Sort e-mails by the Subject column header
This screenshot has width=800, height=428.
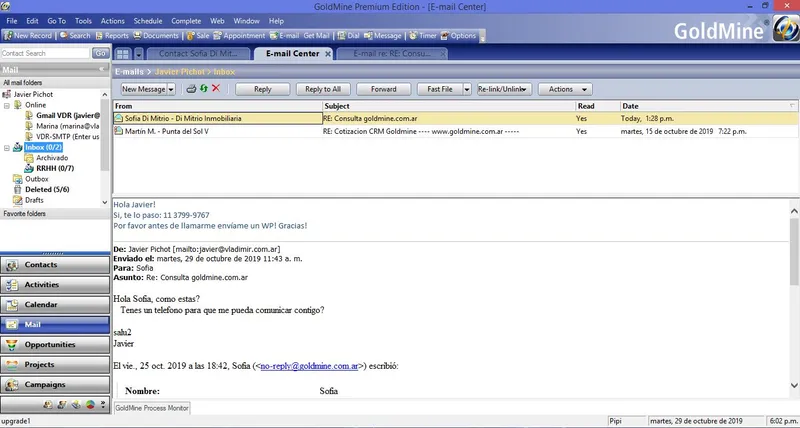(449, 106)
